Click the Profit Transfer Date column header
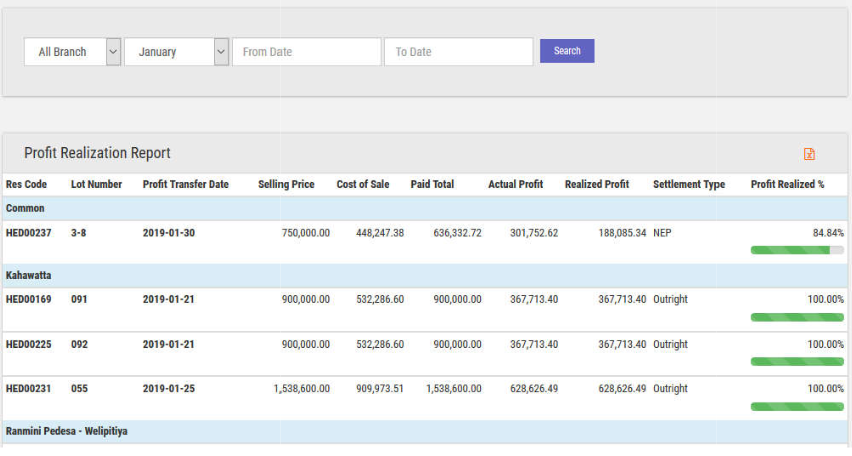852x456 pixels. click(x=185, y=185)
